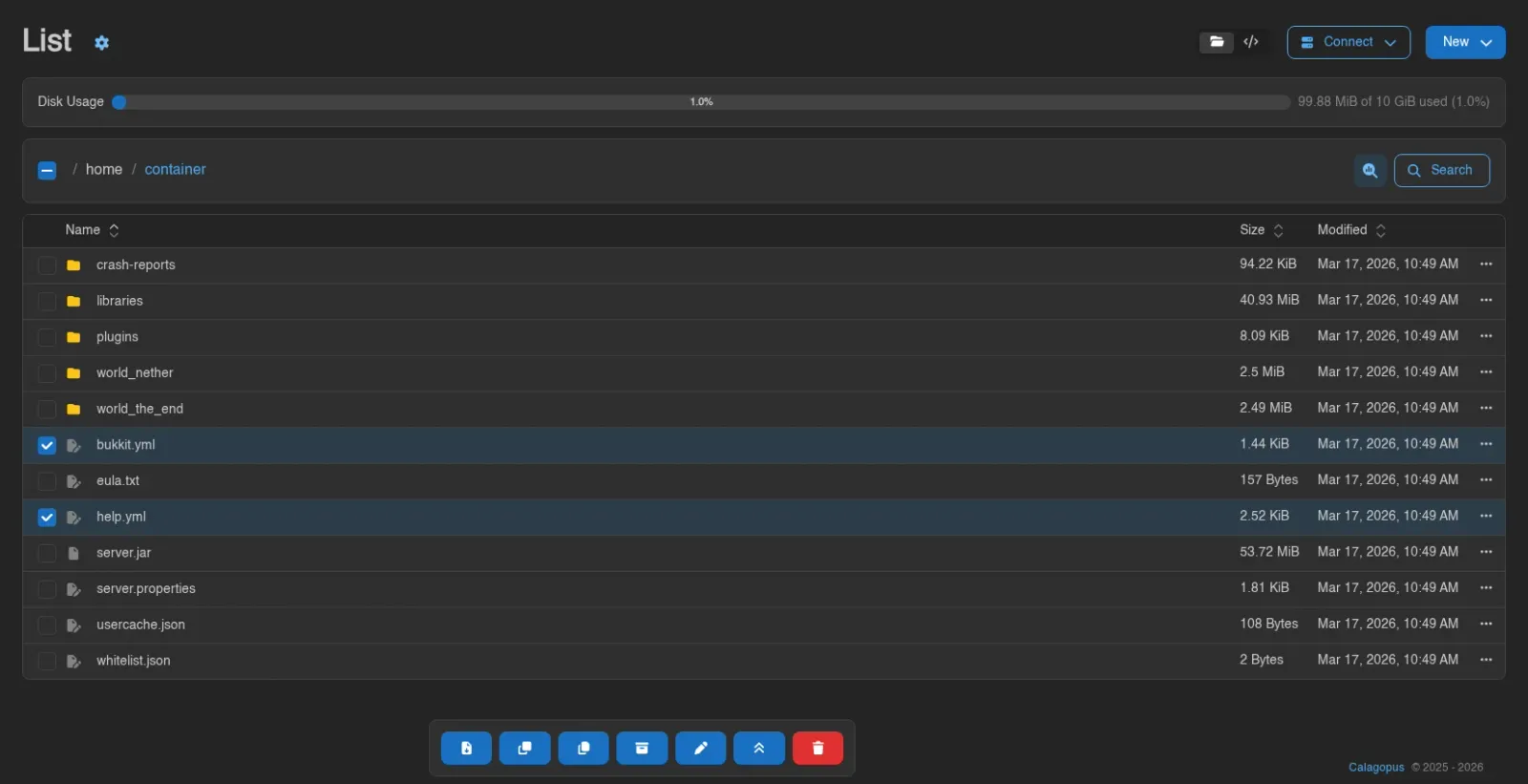Archive the selected files
Viewport: 1528px width, 784px height.
pyautogui.click(x=642, y=749)
